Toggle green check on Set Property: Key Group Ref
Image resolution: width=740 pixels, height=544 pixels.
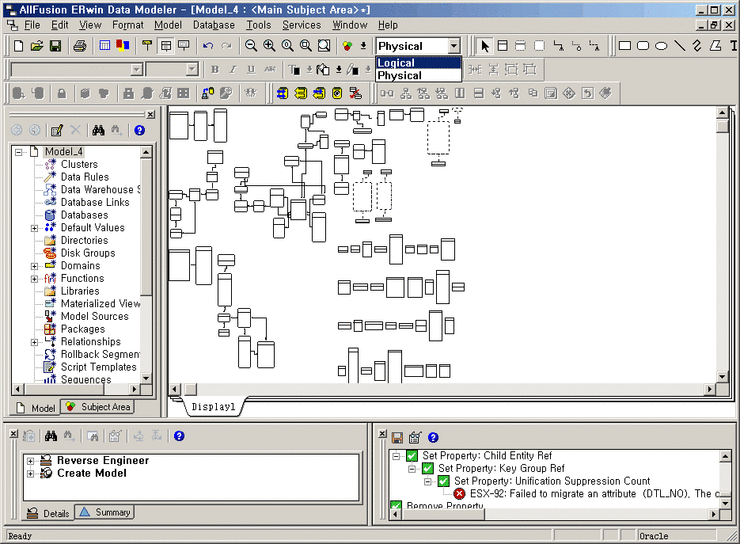tap(428, 468)
